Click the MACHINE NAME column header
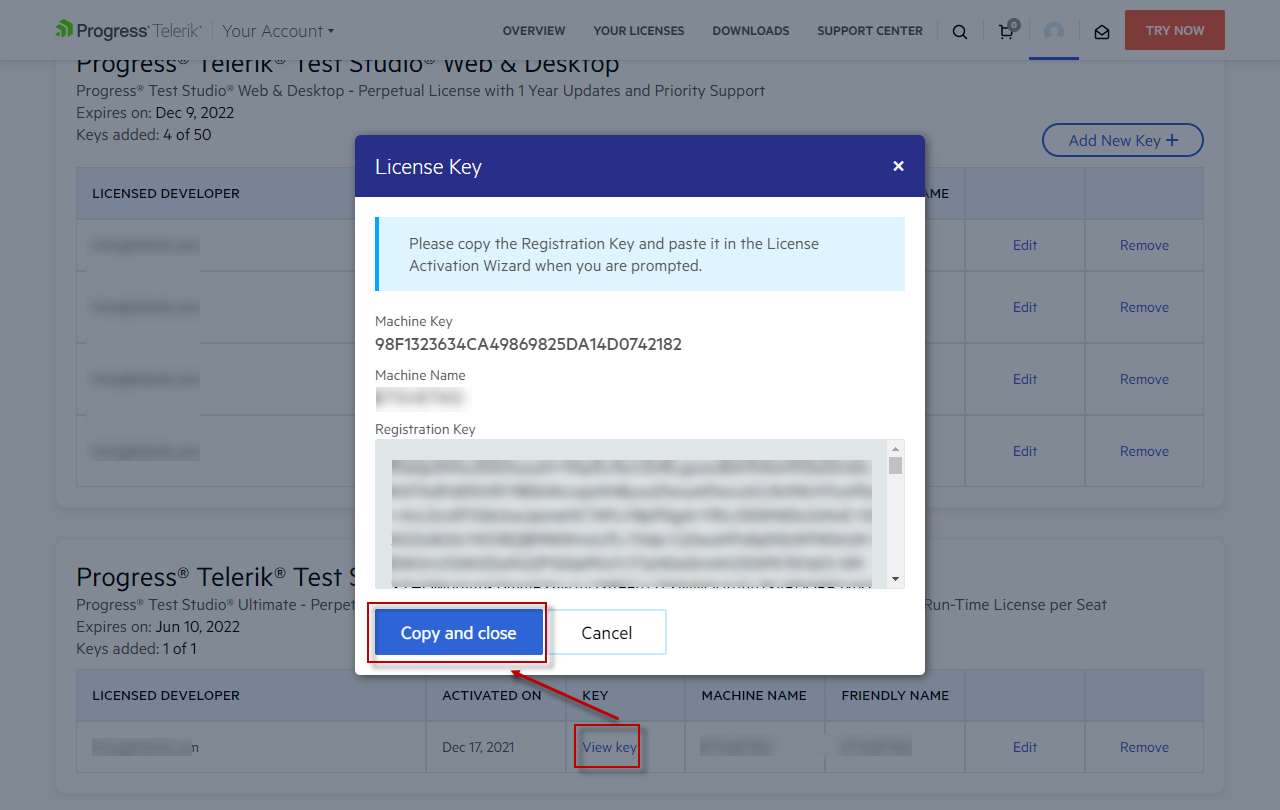The height and width of the screenshot is (810, 1280). pos(754,695)
